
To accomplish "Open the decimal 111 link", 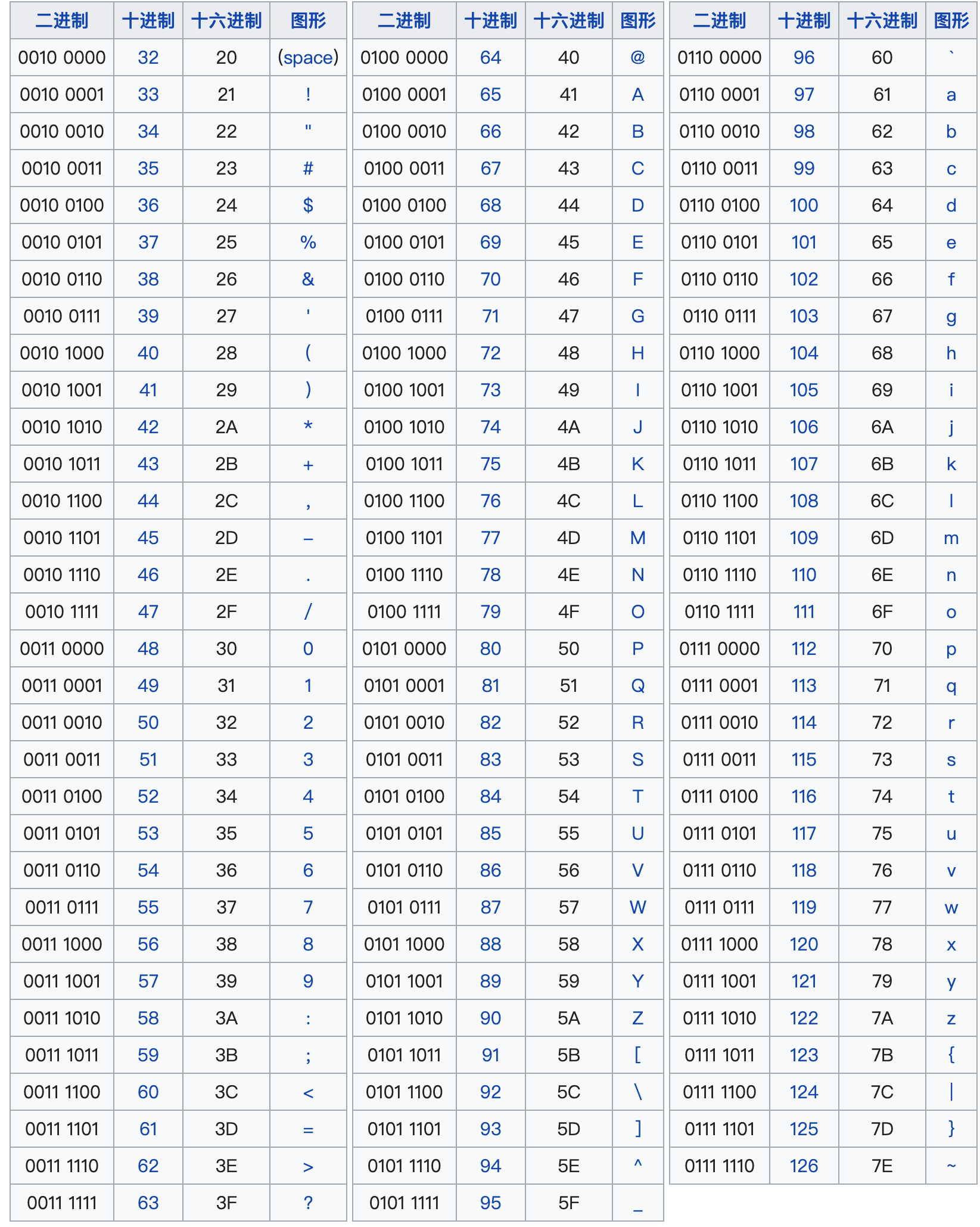I will pos(804,612).
